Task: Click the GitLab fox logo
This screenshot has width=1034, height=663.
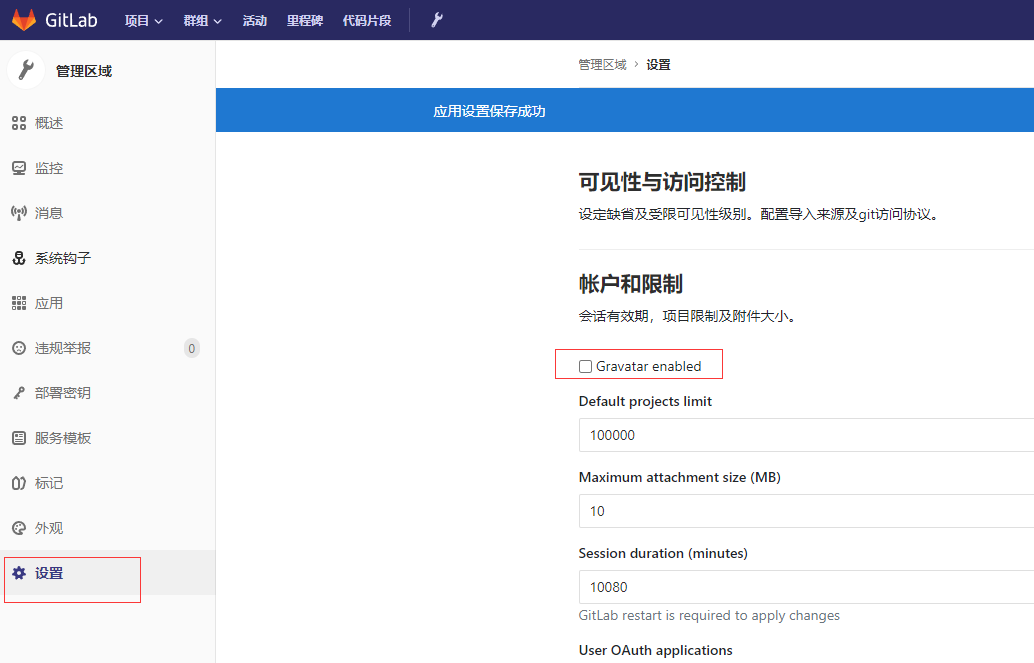Action: point(24,20)
